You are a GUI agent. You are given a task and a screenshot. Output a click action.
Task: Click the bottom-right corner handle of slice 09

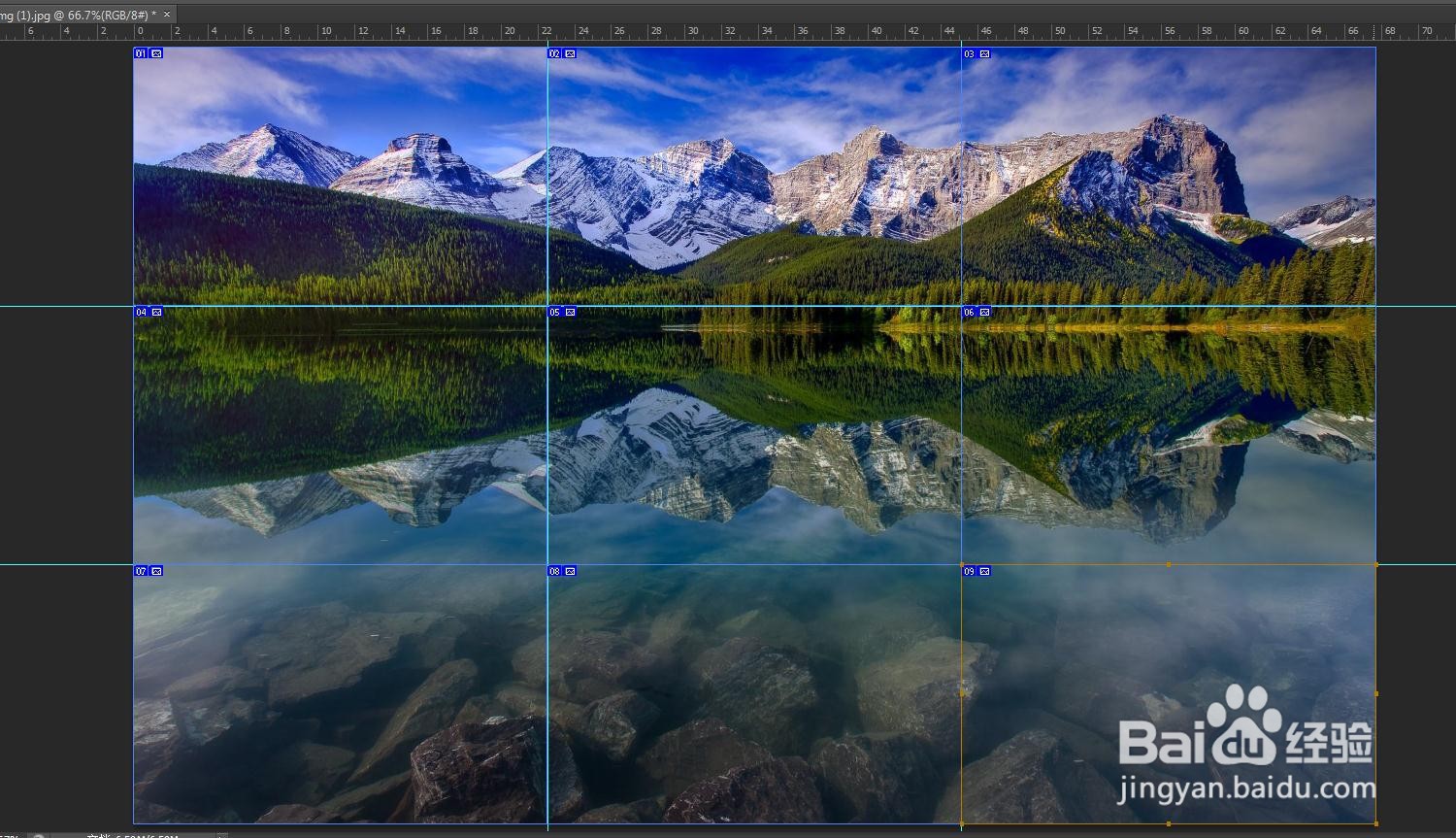[x=1376, y=823]
